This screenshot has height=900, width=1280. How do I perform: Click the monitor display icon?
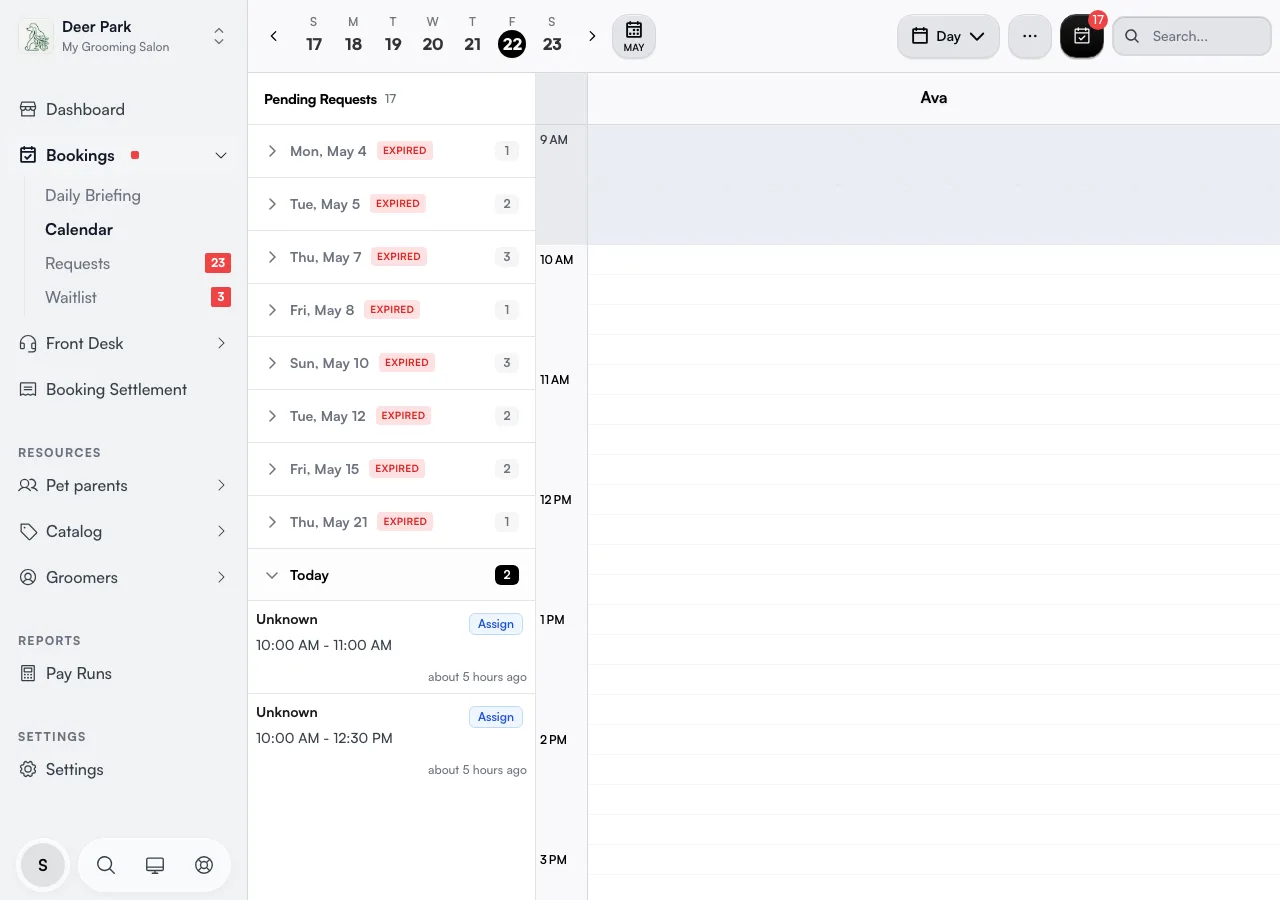pos(155,865)
